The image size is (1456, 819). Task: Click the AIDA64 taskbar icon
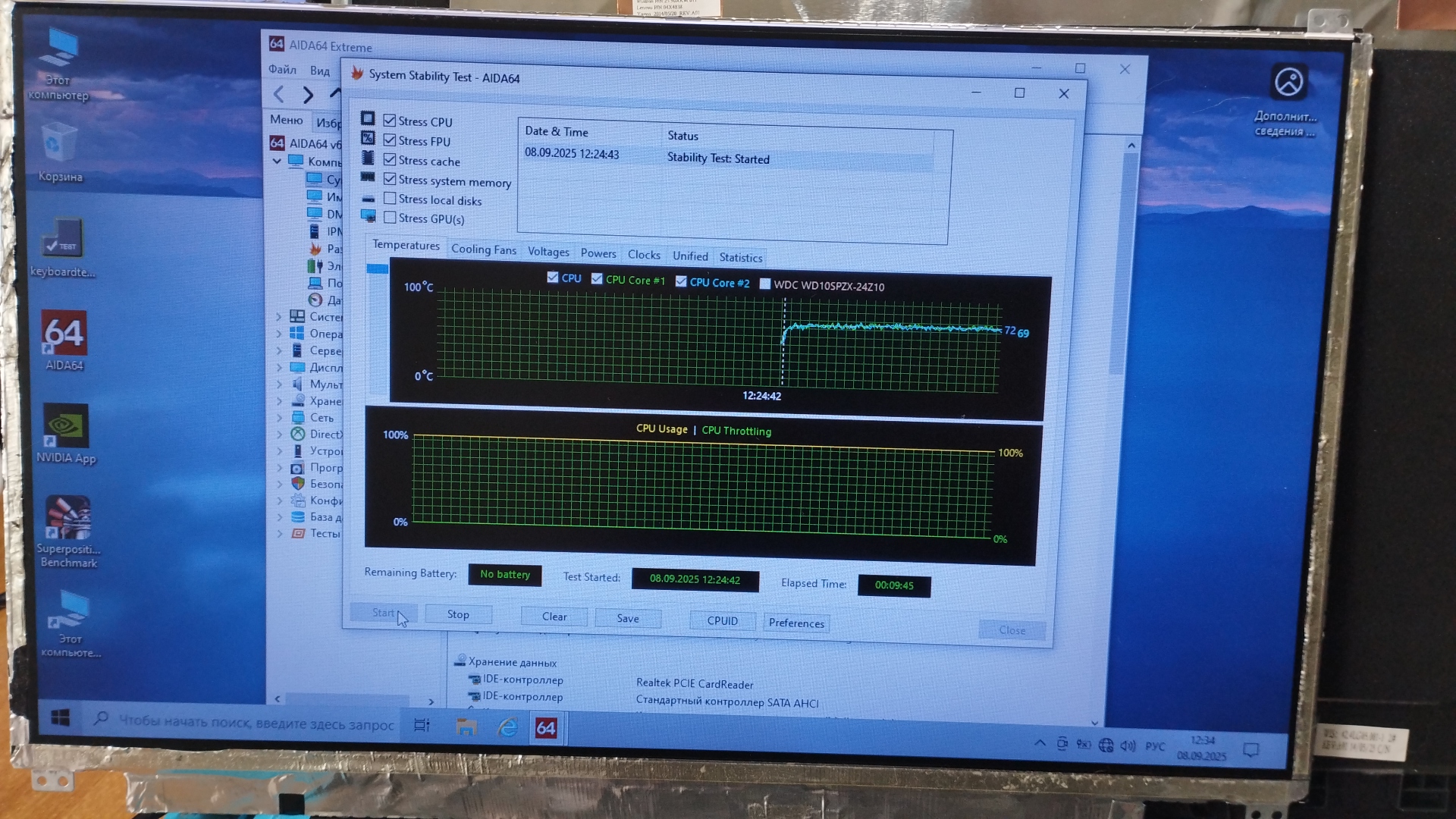coord(546,728)
